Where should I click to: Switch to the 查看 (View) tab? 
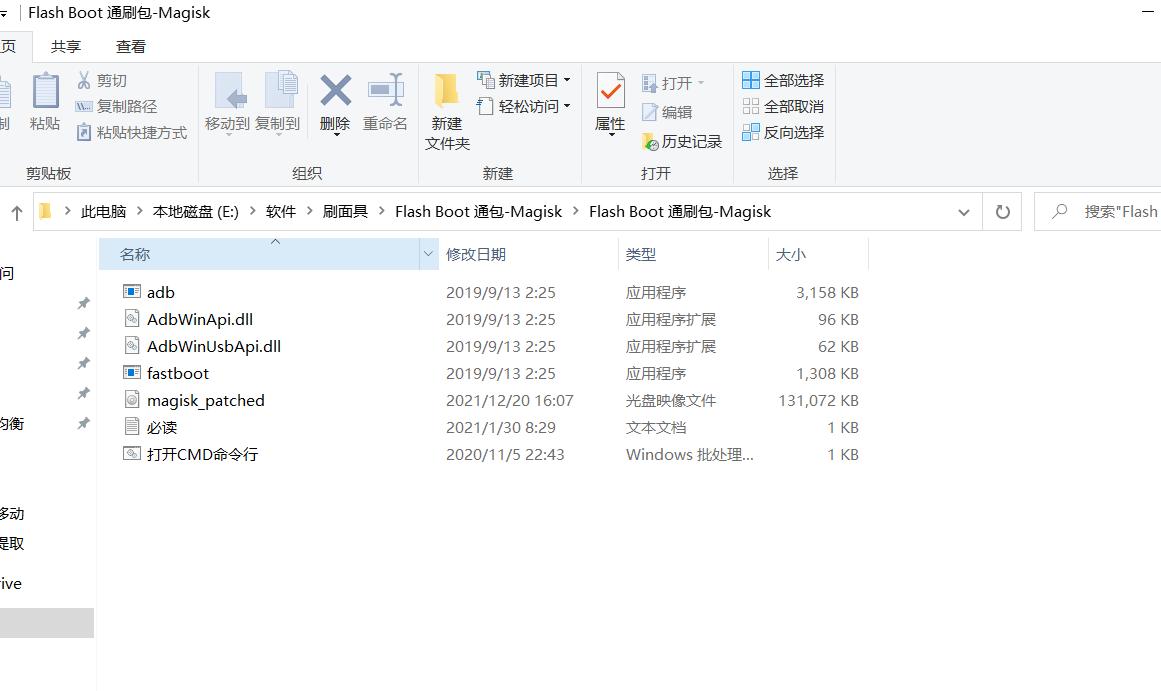(131, 45)
